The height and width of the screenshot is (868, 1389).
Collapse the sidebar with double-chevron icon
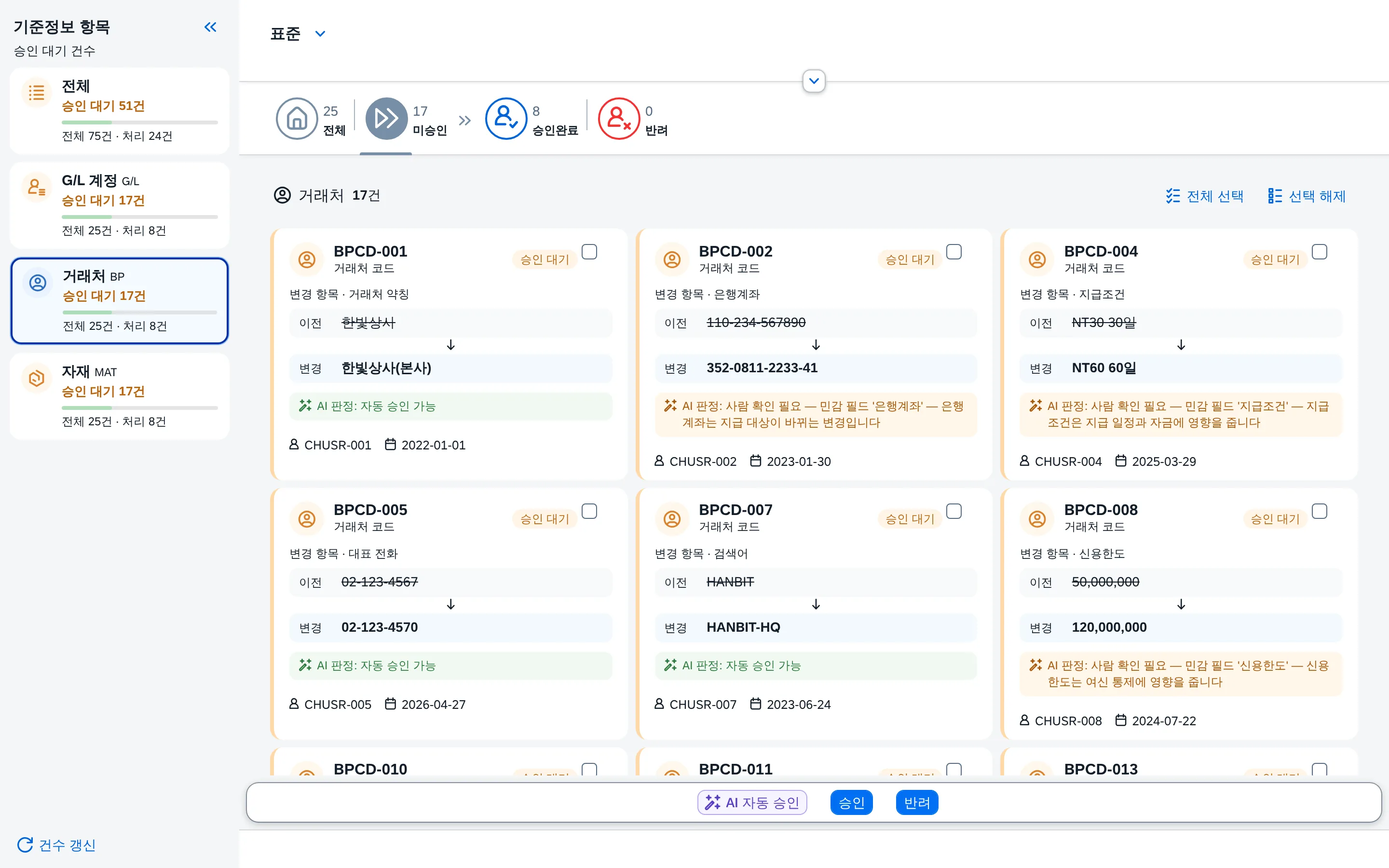[210, 27]
